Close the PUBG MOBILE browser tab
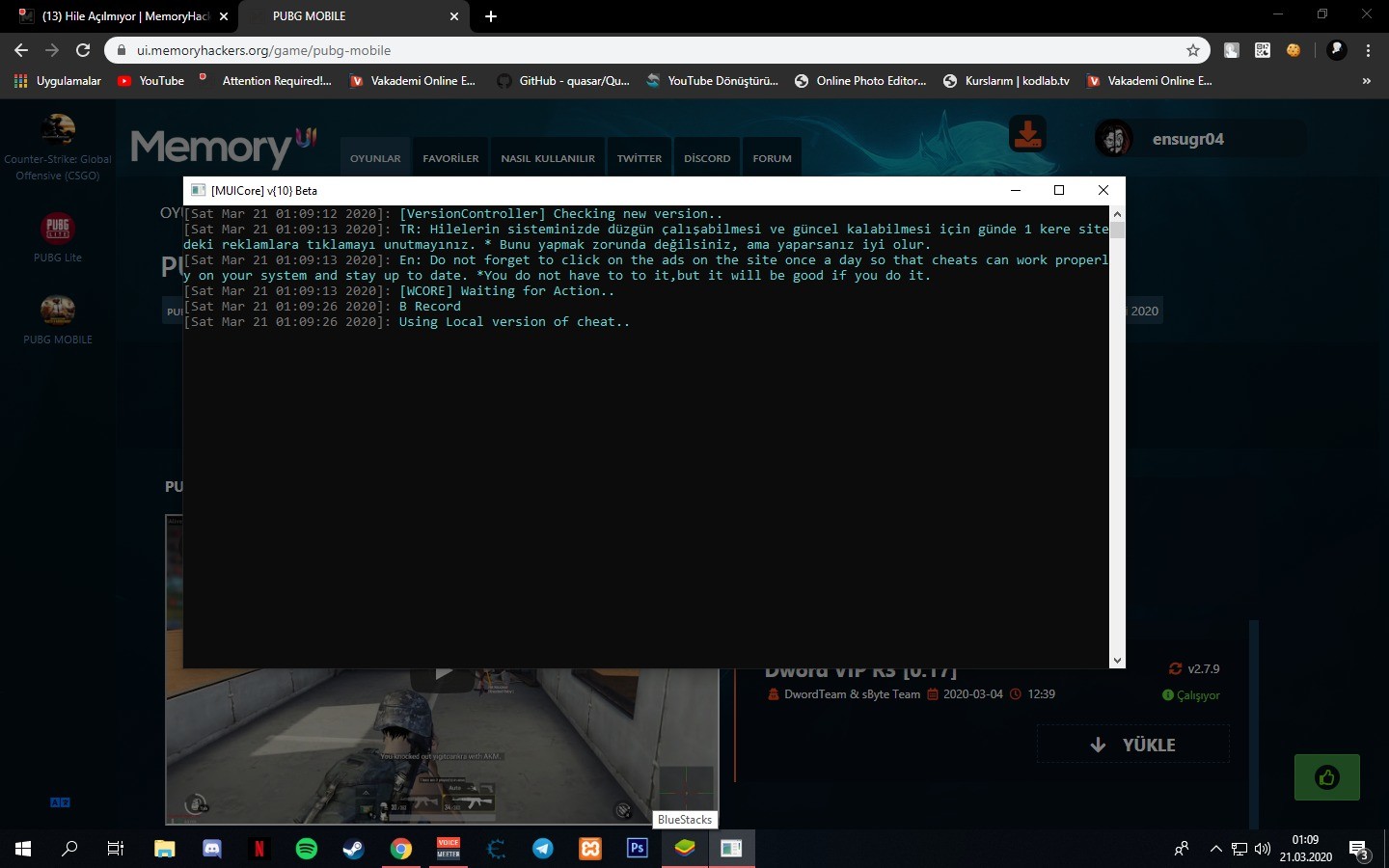Screen dimensions: 1389x868 454,16
